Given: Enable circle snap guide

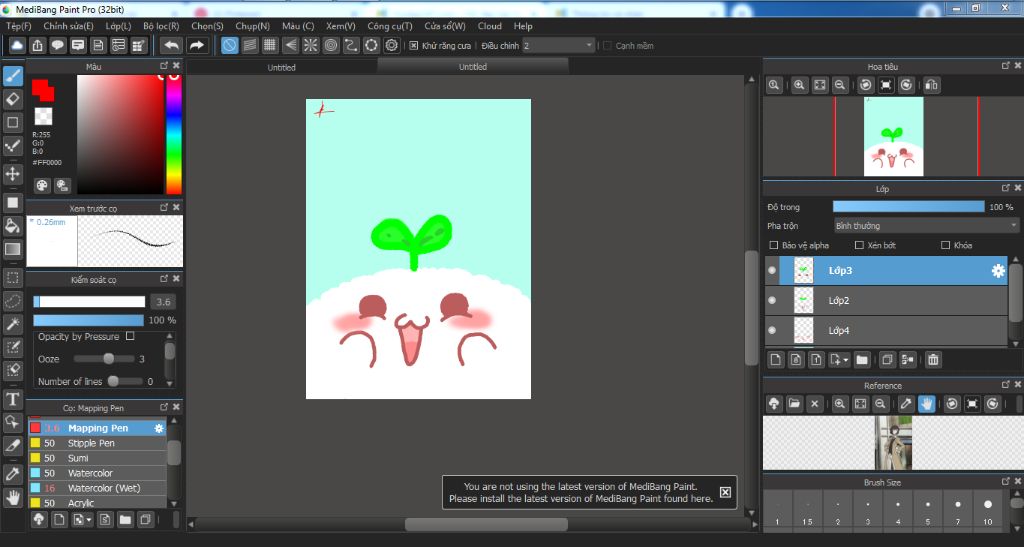Looking at the screenshot, I should coord(331,45).
